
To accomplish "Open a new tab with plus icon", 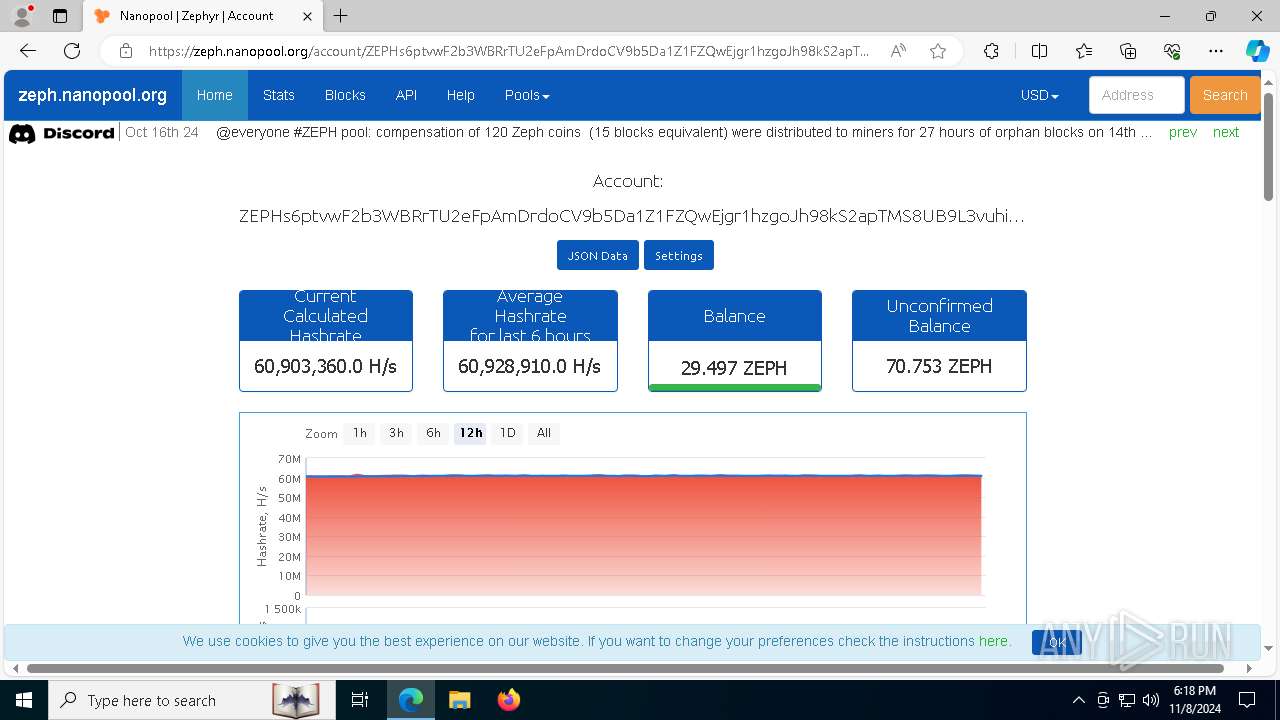I will 341,16.
